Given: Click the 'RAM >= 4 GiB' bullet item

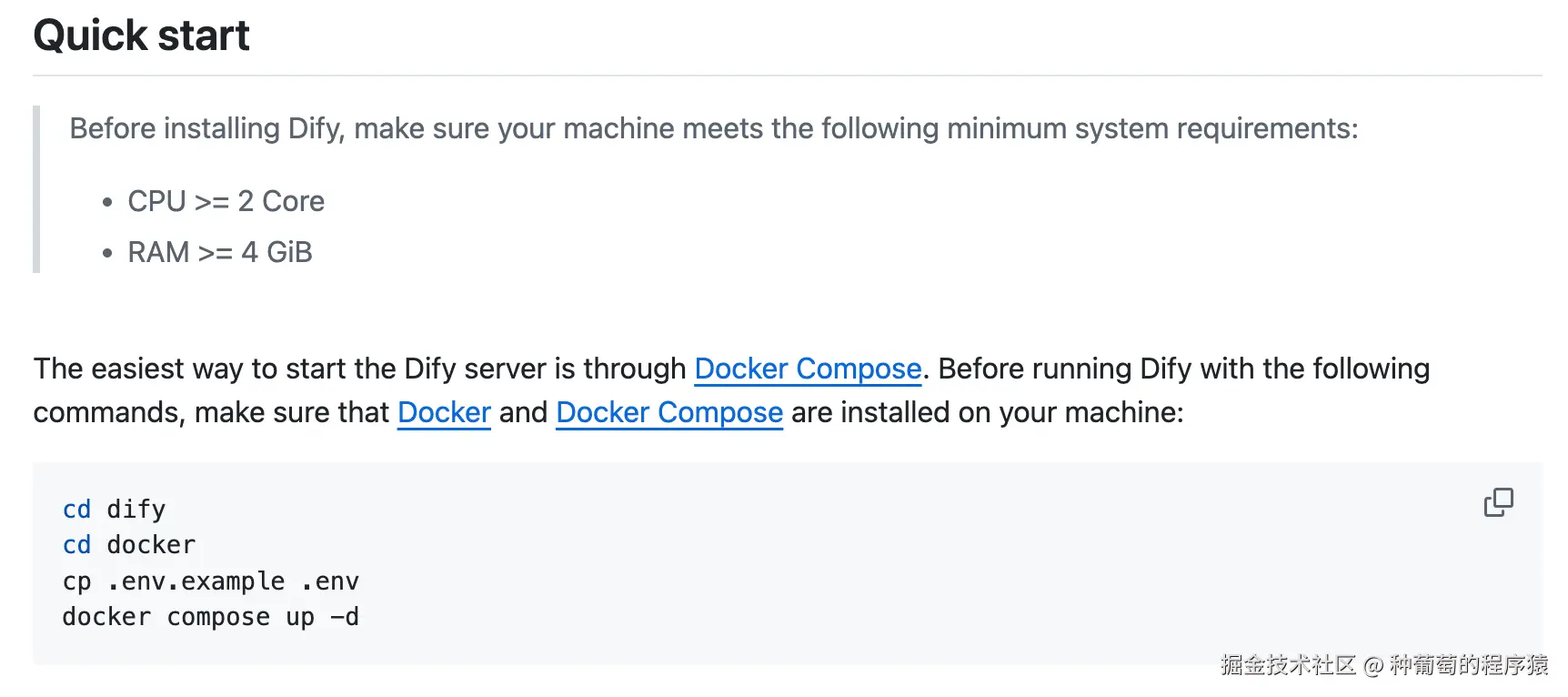Looking at the screenshot, I should pos(219,252).
